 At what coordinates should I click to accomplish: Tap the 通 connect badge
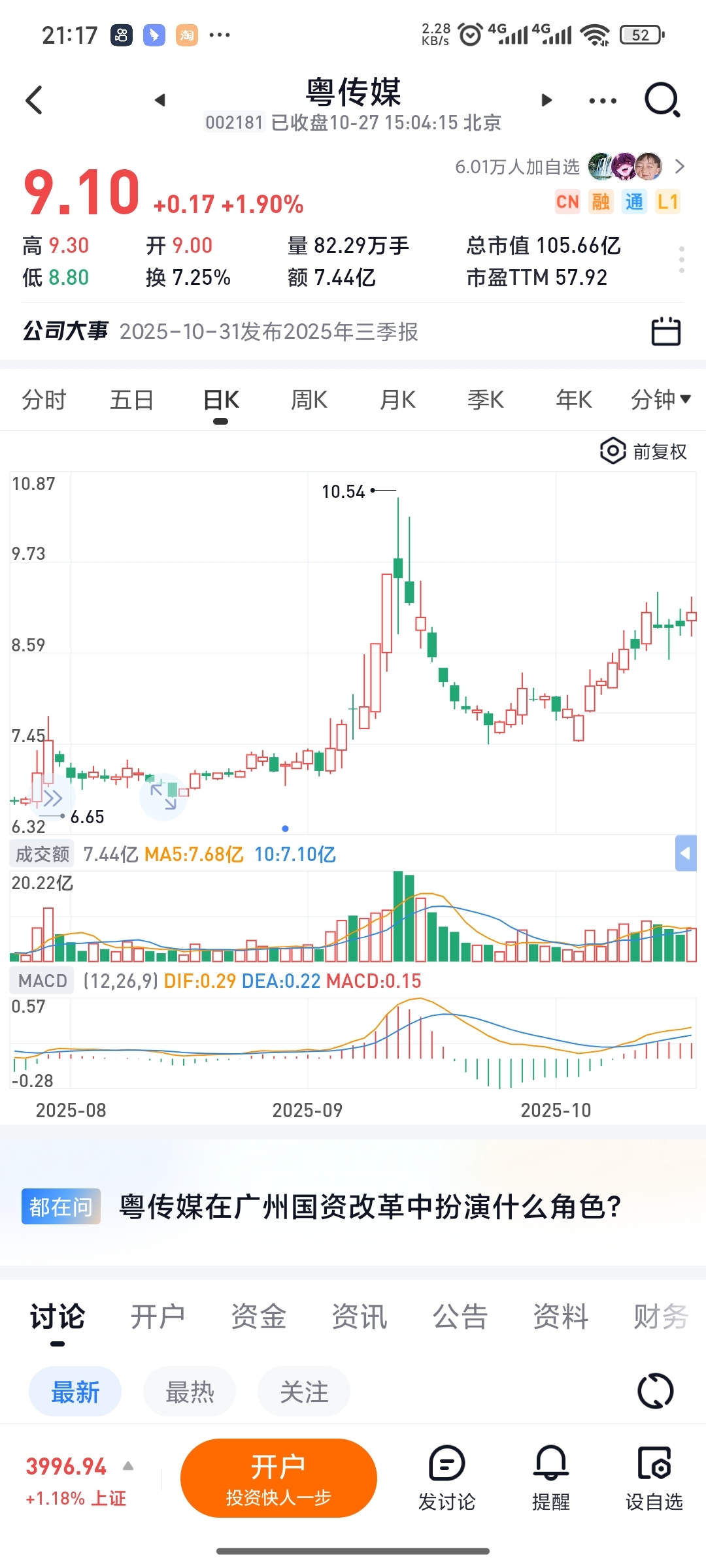pyautogui.click(x=634, y=201)
